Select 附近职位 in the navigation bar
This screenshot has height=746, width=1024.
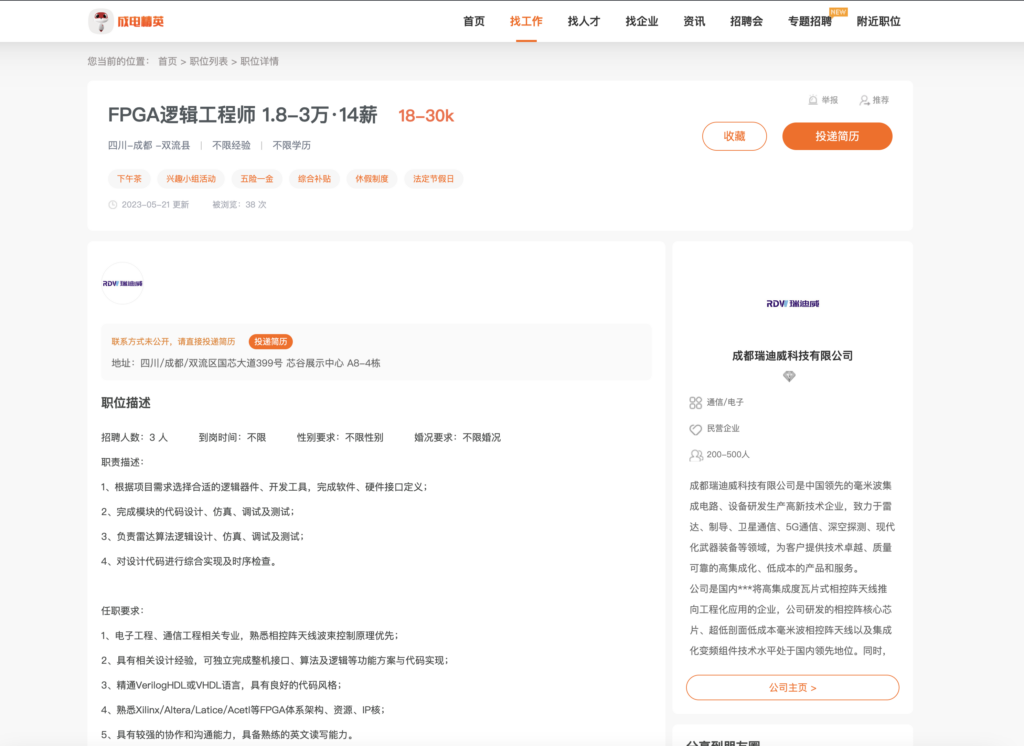(879, 21)
